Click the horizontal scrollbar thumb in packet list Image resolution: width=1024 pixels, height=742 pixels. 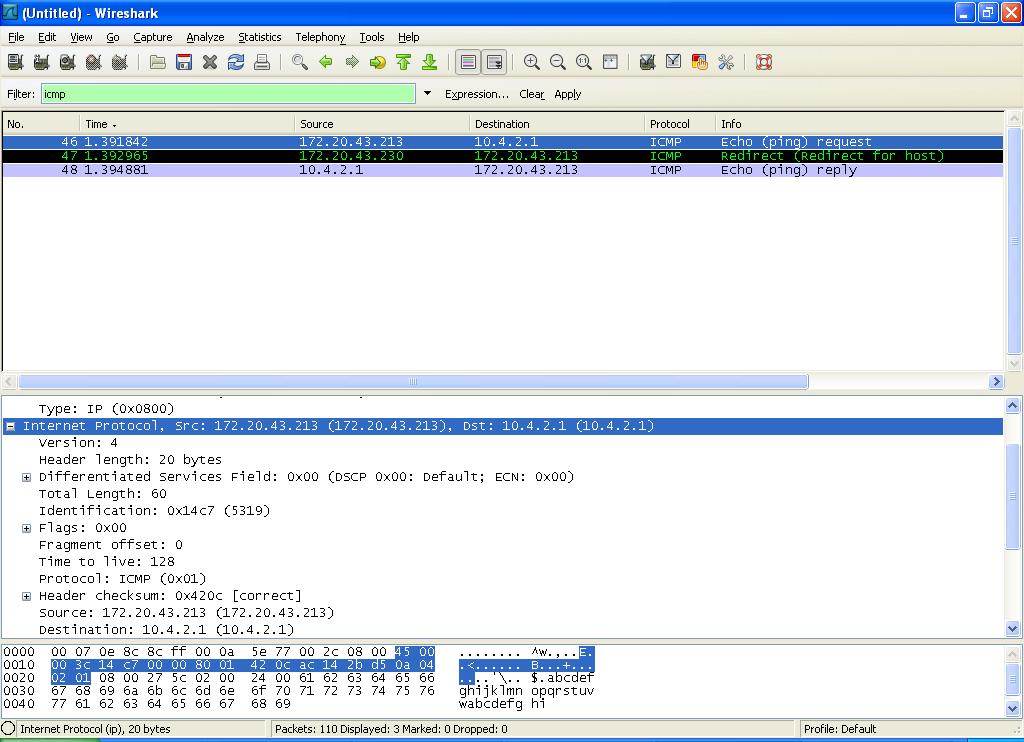pos(413,381)
